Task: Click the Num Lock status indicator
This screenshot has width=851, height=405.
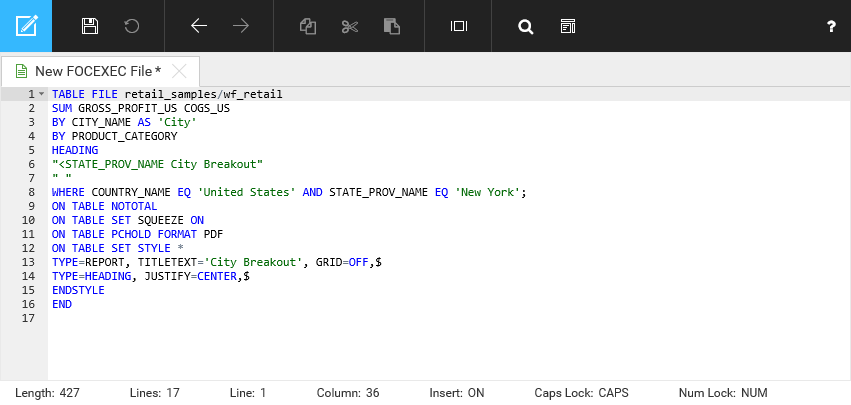Action: [723, 393]
